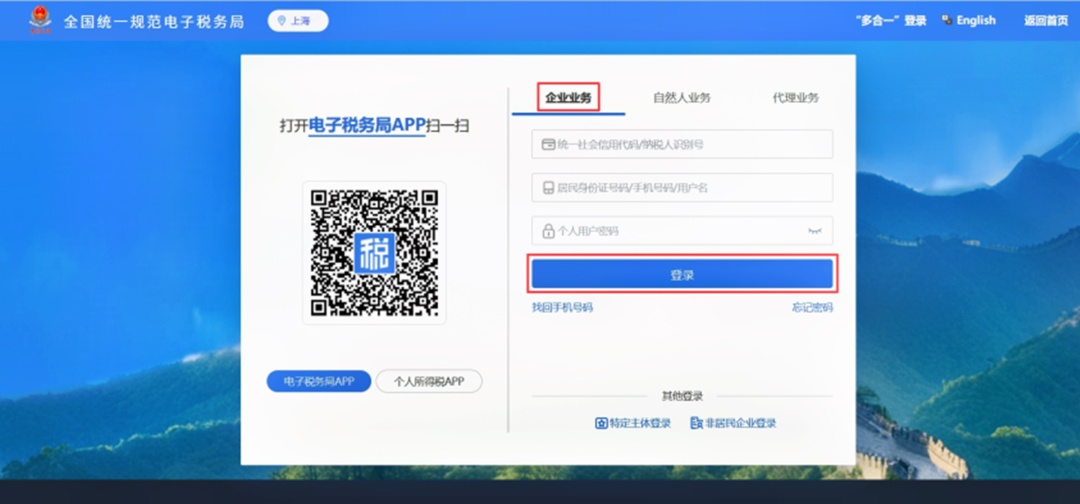Click the lock icon in password field
Image resolution: width=1080 pixels, height=504 pixels.
[x=548, y=231]
